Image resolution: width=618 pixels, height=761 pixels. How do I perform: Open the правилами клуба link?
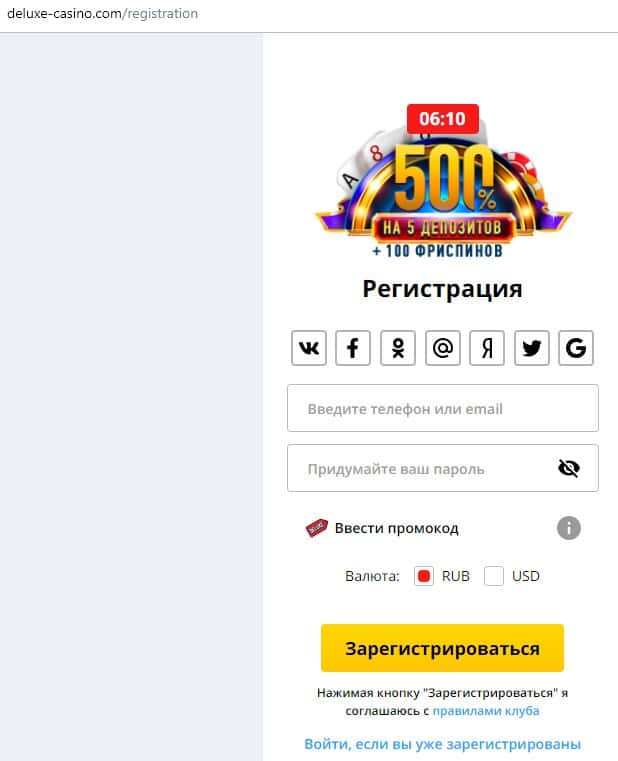click(x=486, y=711)
